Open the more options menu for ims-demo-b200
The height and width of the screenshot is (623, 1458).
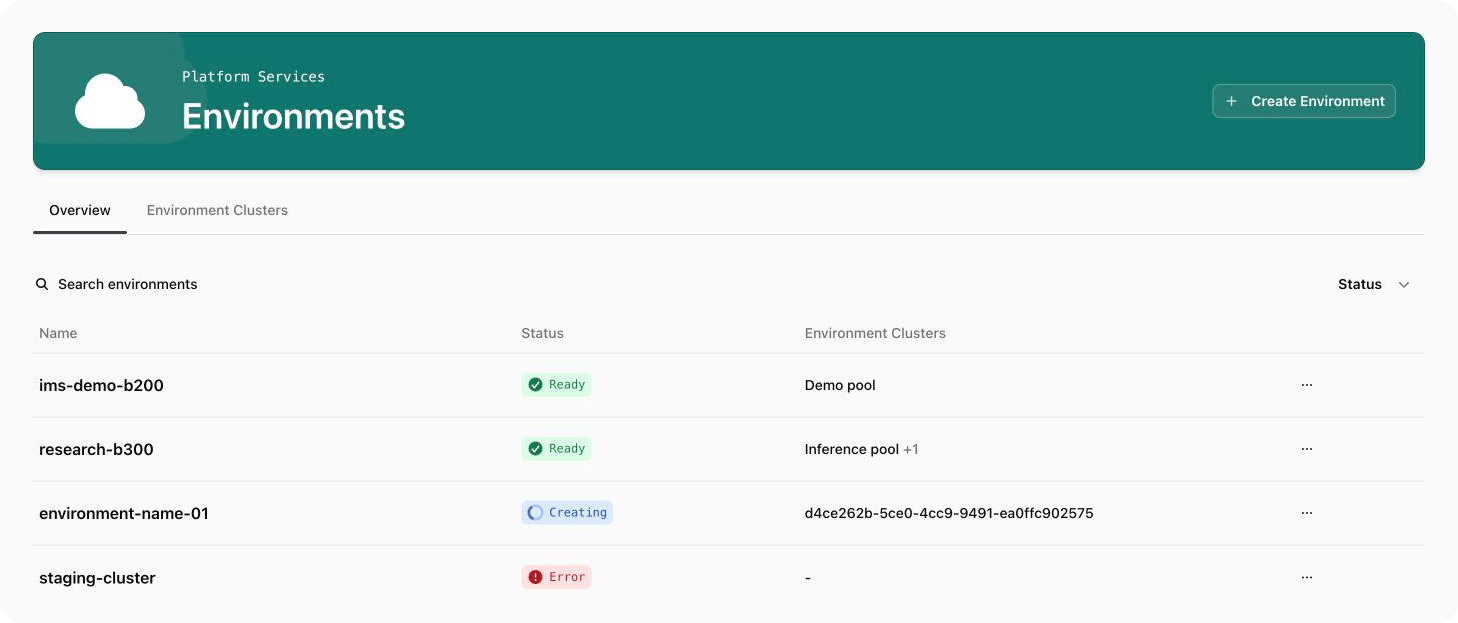pos(1307,385)
